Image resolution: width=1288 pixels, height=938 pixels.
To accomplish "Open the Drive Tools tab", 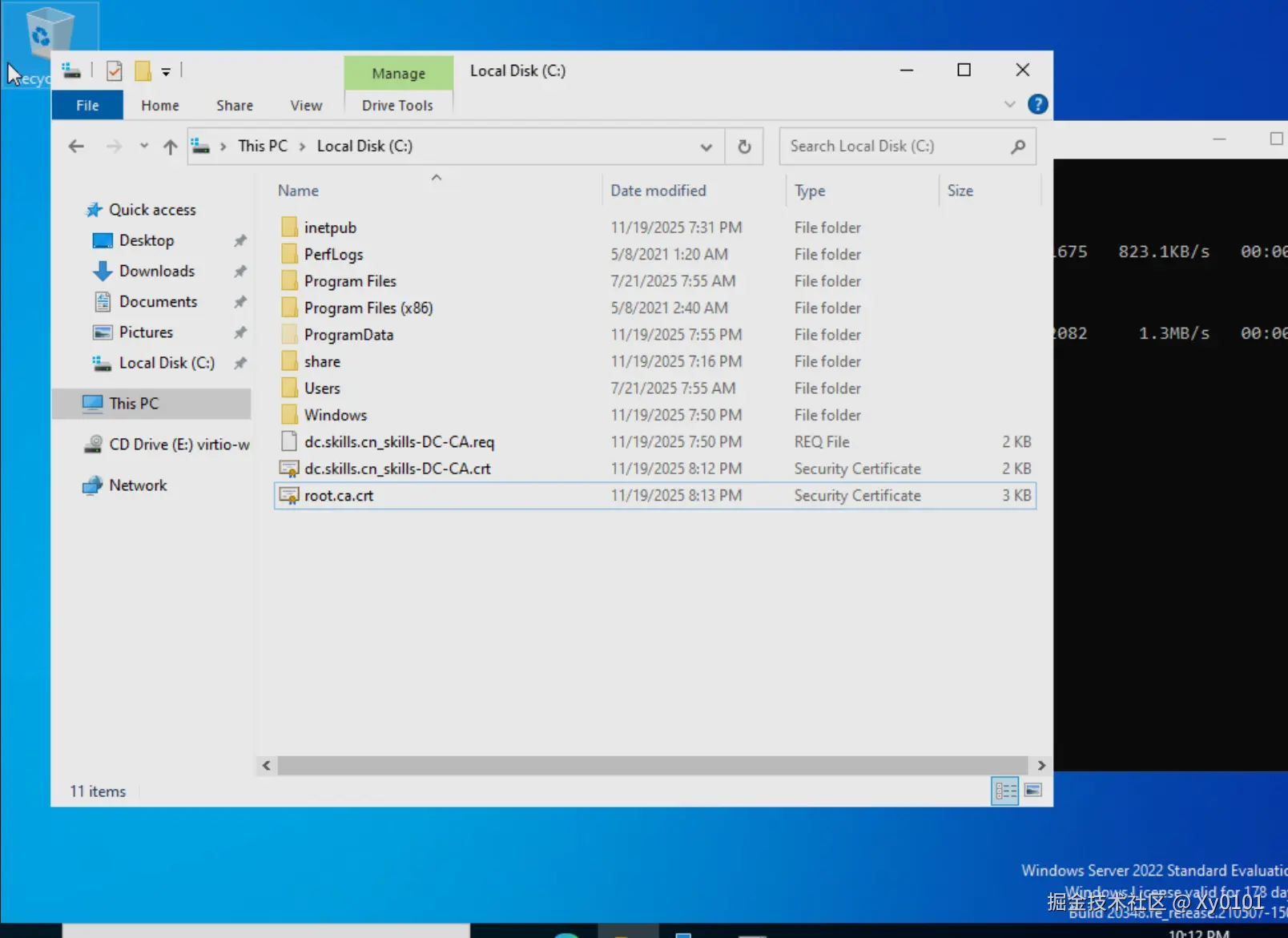I will (397, 105).
